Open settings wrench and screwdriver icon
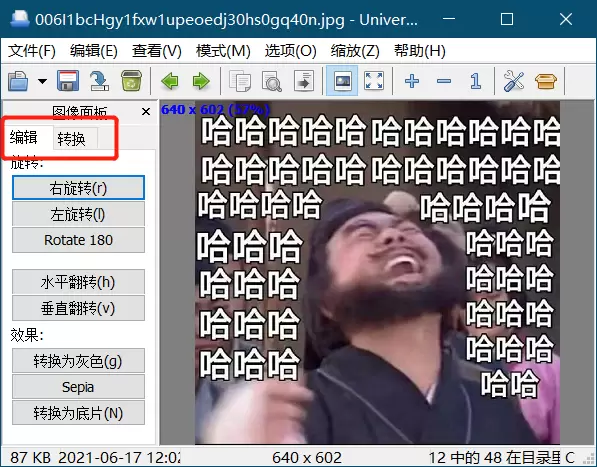The image size is (597, 467). tap(513, 81)
